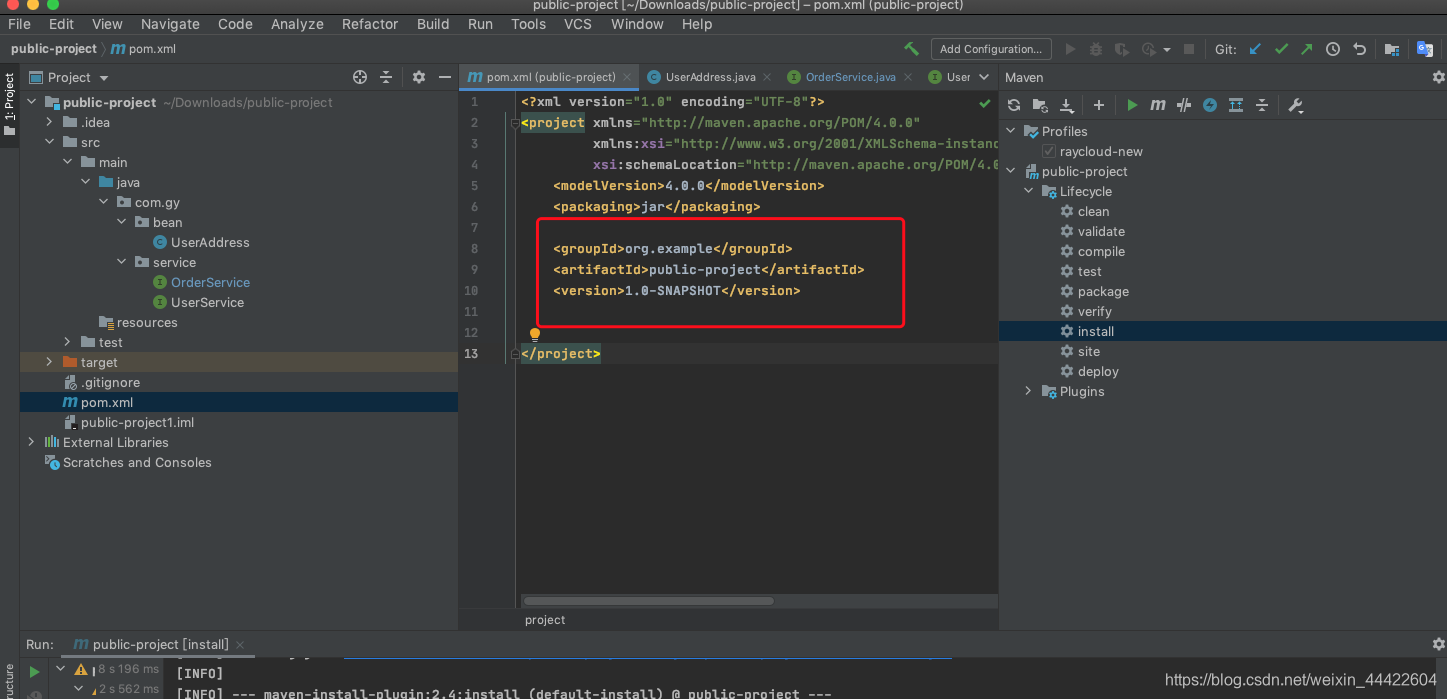This screenshot has height=699, width=1447.
Task: Open Maven settings wrench icon
Action: [x=1295, y=105]
